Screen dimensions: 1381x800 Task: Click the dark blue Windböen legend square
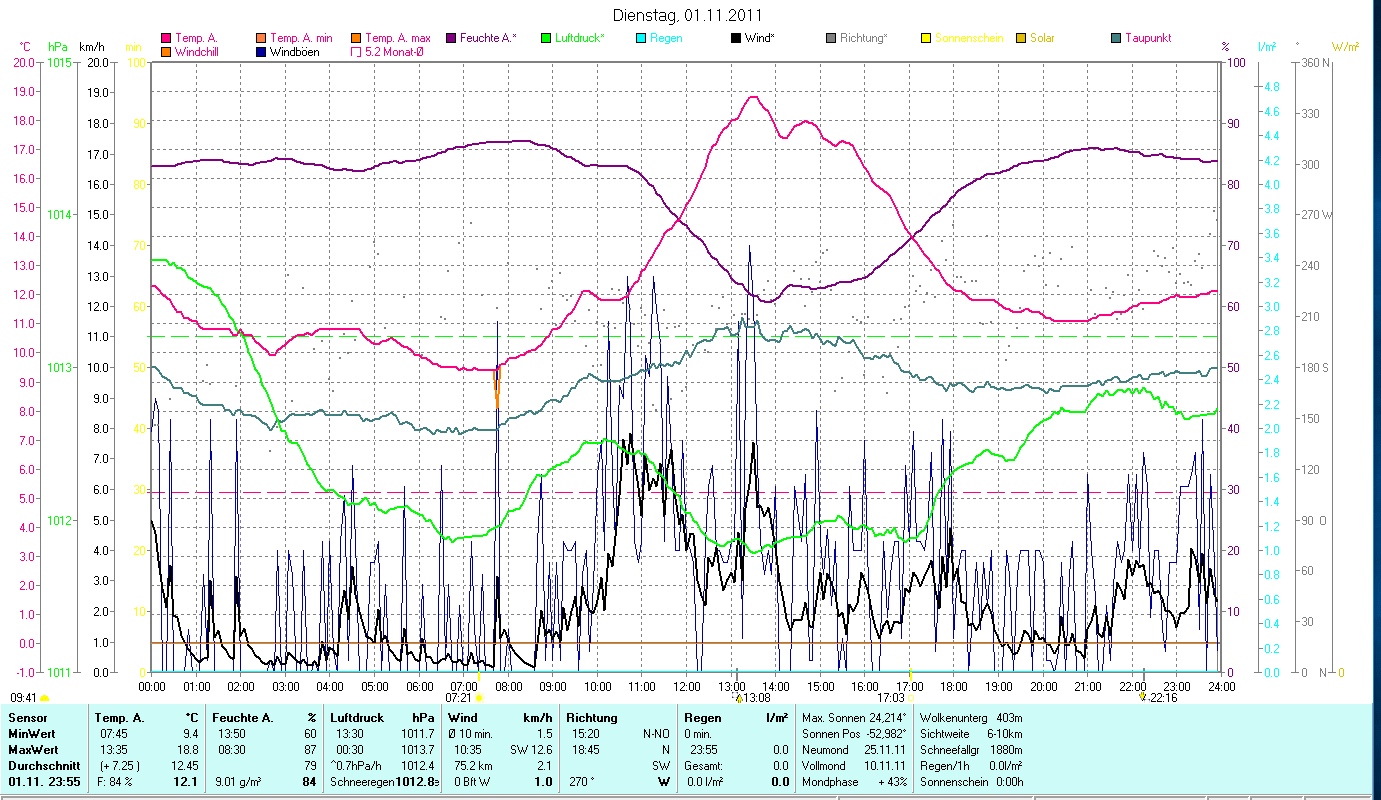point(261,51)
